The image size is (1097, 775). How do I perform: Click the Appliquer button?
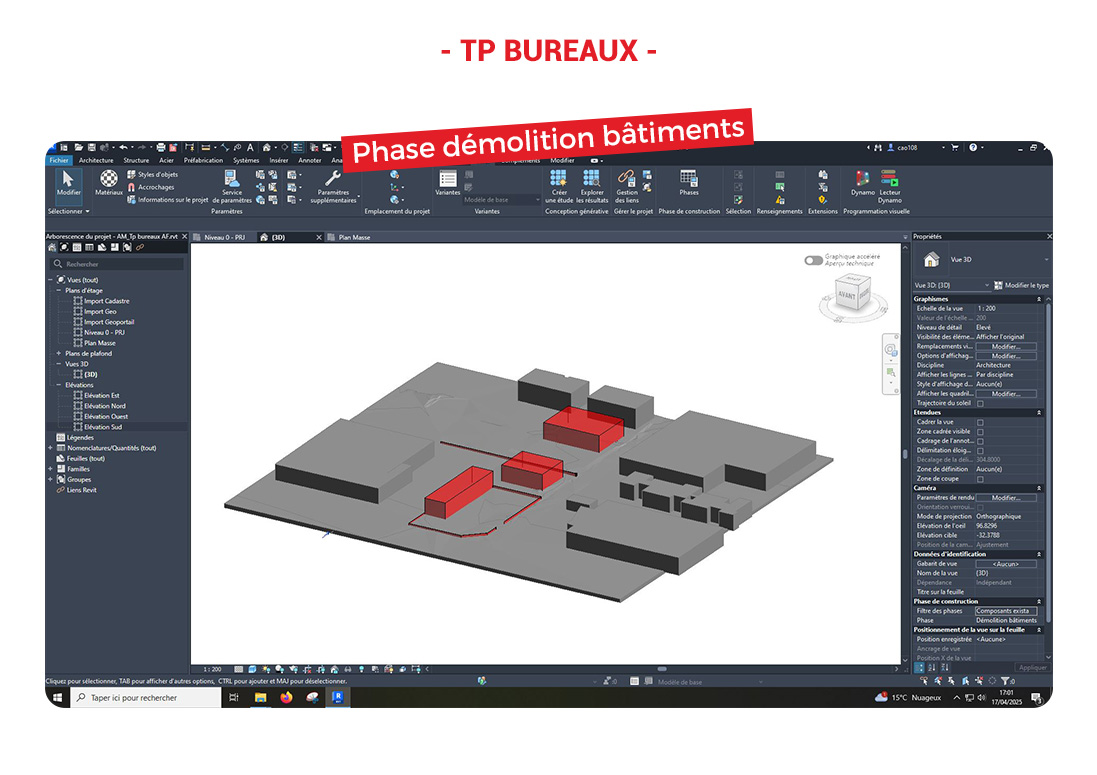pyautogui.click(x=1033, y=667)
